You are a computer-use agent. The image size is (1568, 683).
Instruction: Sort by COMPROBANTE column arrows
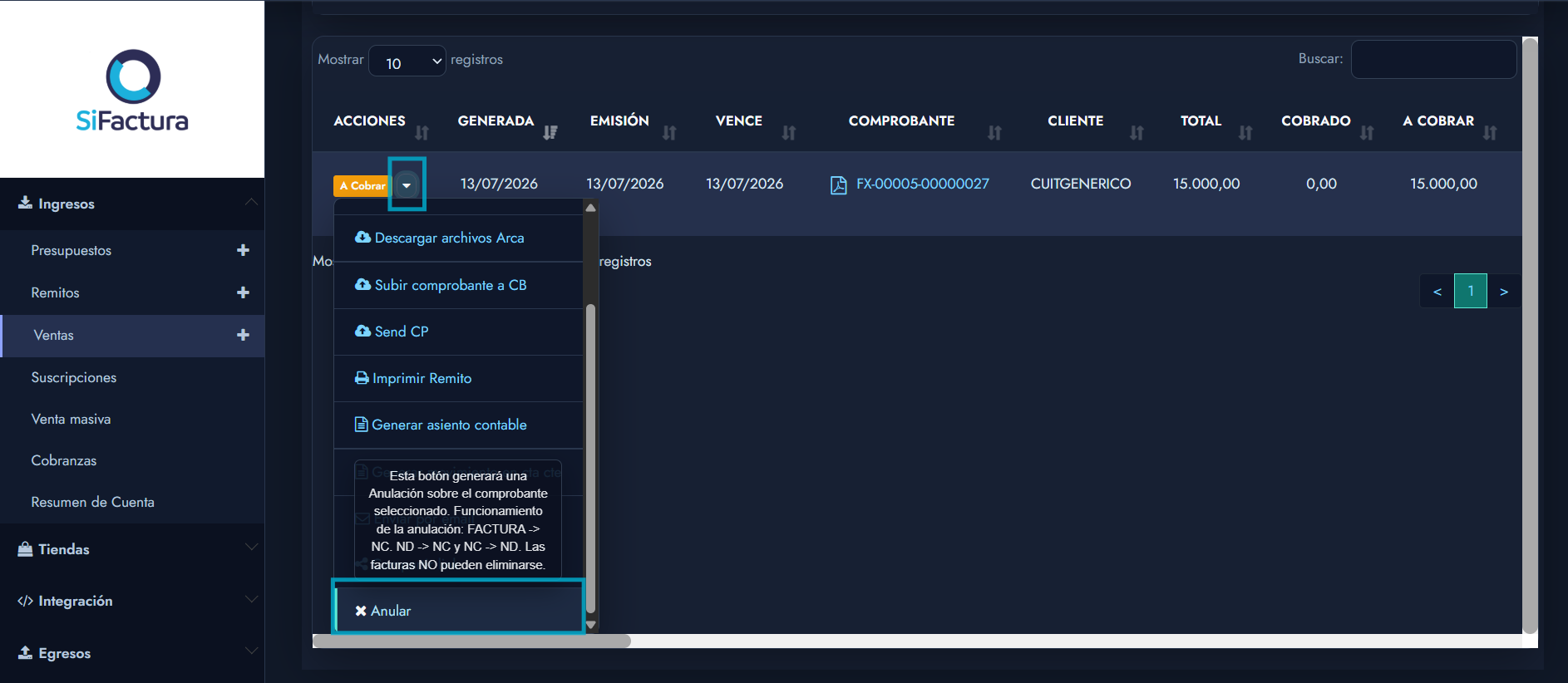[994, 133]
